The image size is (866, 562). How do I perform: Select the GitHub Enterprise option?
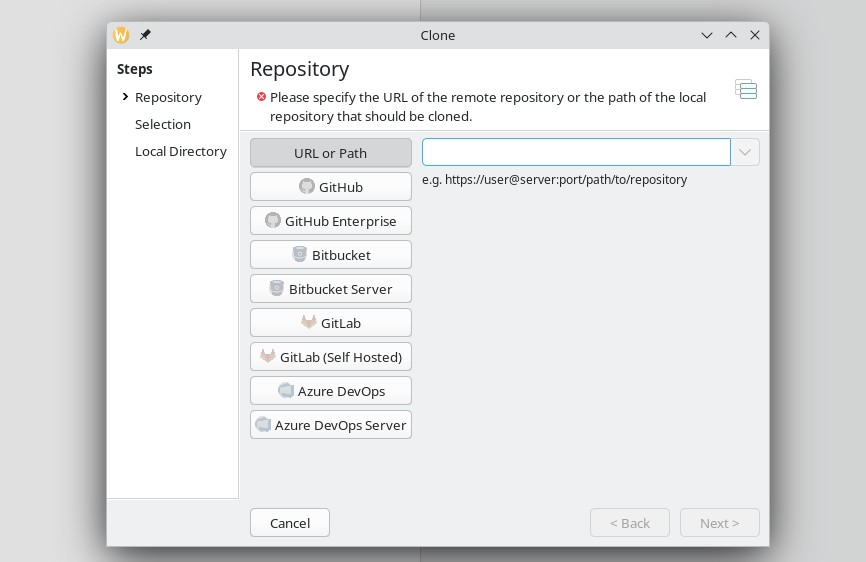click(x=331, y=221)
